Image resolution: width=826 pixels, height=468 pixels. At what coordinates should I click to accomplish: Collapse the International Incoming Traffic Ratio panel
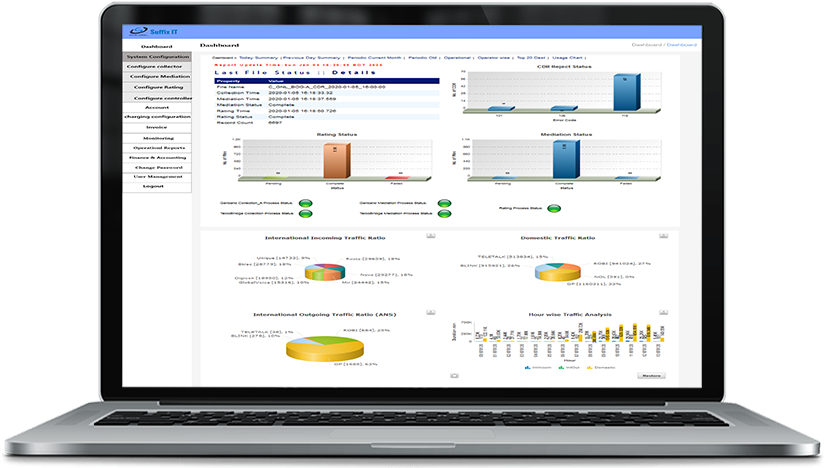click(428, 237)
